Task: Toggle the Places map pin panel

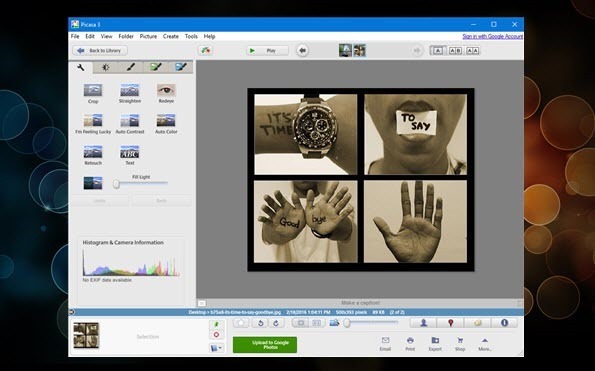Action: (x=450, y=323)
